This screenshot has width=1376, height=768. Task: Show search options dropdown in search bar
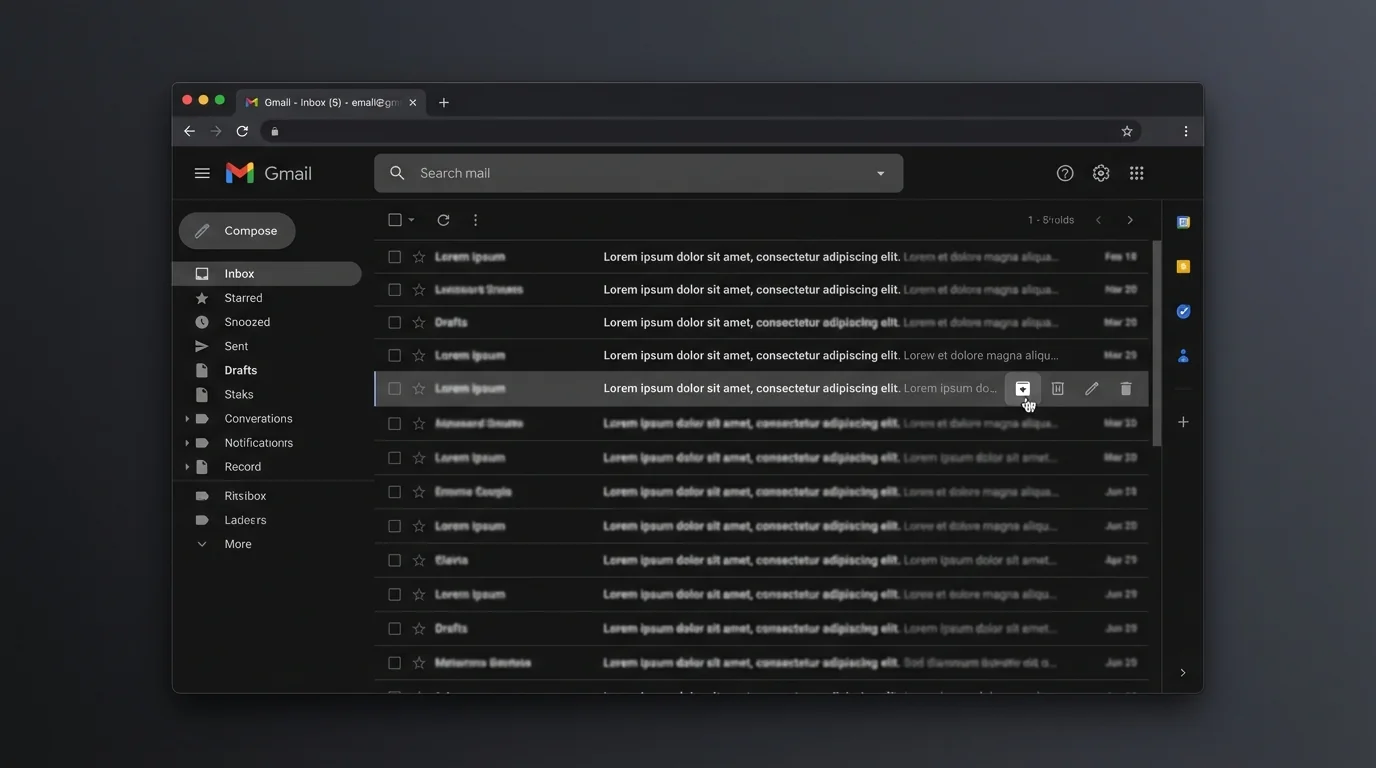[880, 173]
